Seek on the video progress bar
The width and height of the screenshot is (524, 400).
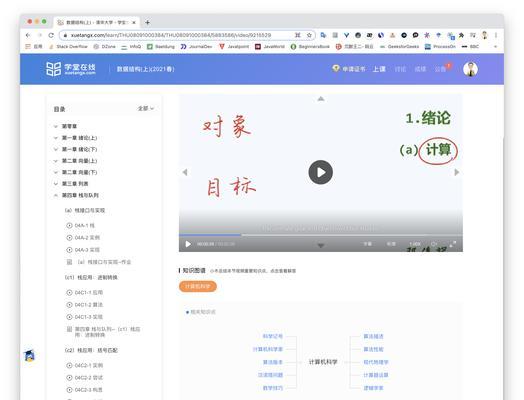pyautogui.click(x=321, y=235)
